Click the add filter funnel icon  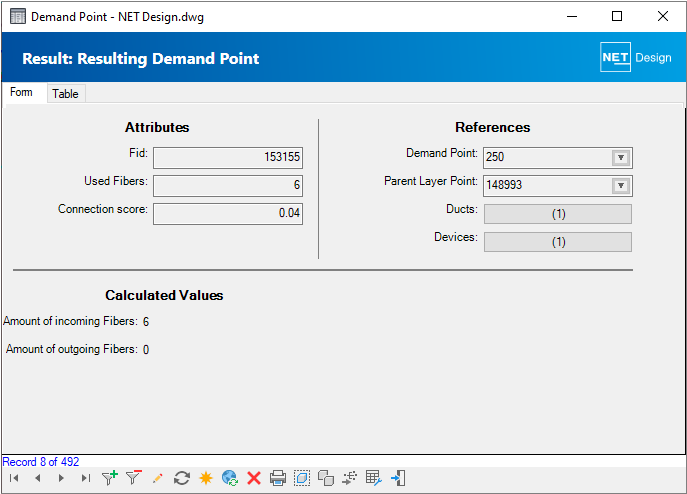109,479
